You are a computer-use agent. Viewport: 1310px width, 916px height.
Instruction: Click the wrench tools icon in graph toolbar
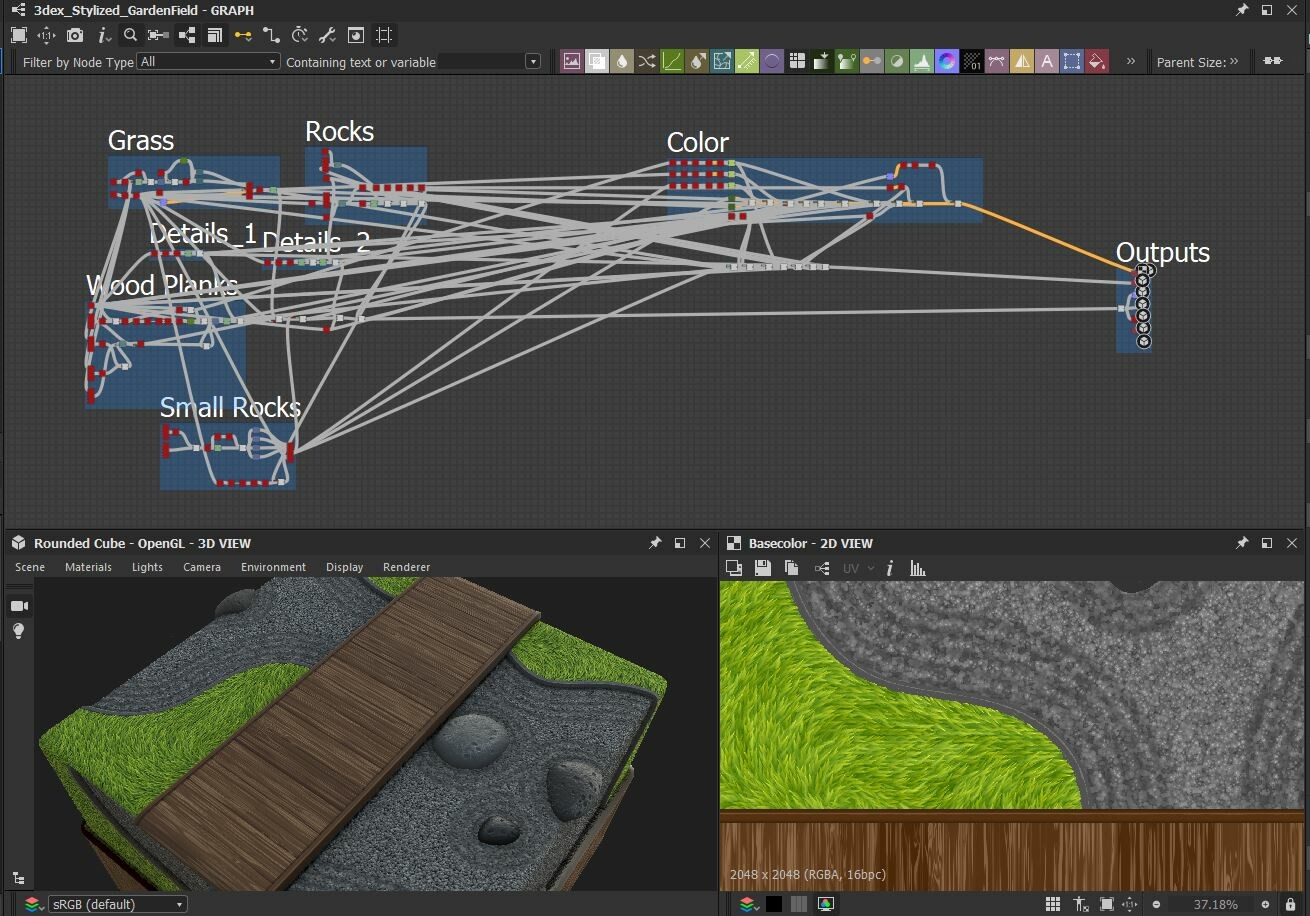pyautogui.click(x=327, y=35)
